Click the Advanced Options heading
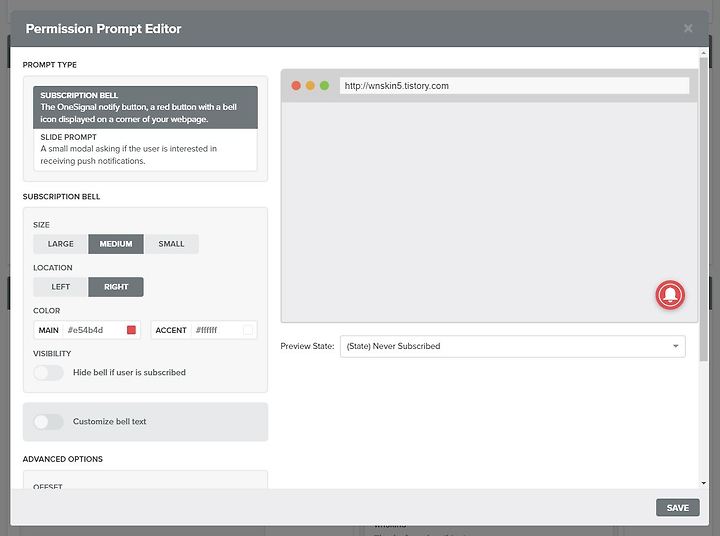This screenshot has height=536, width=720. [x=62, y=459]
